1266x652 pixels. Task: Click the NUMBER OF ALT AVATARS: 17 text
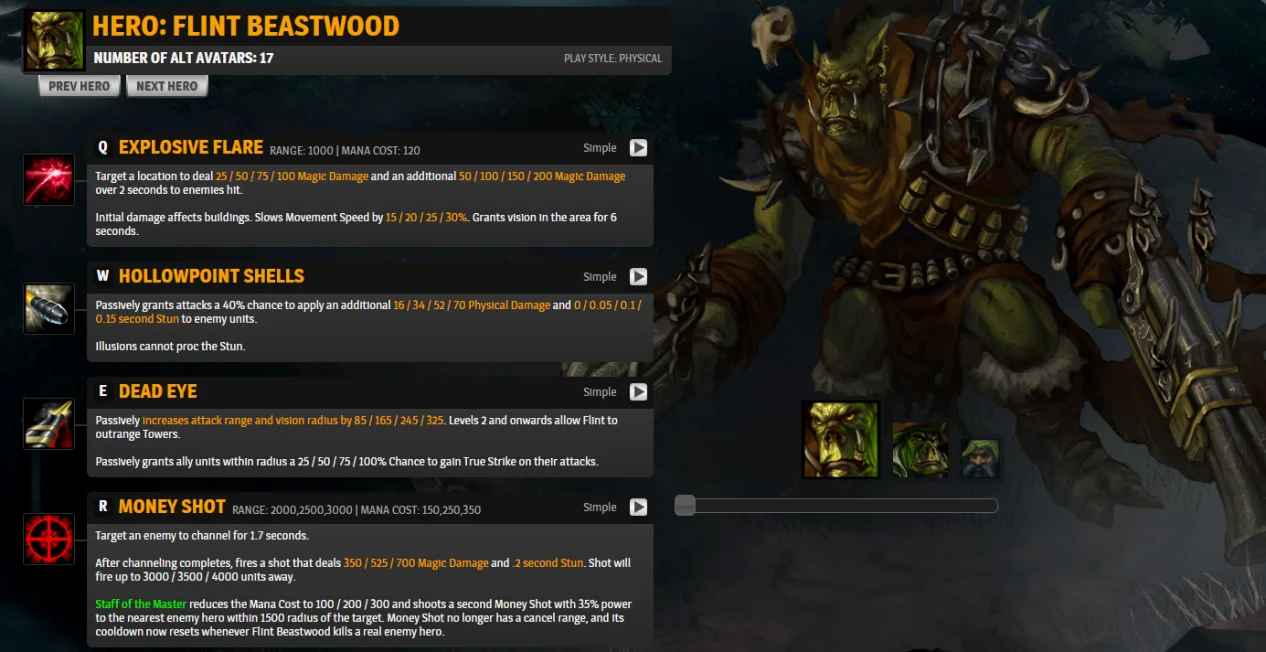[x=183, y=58]
